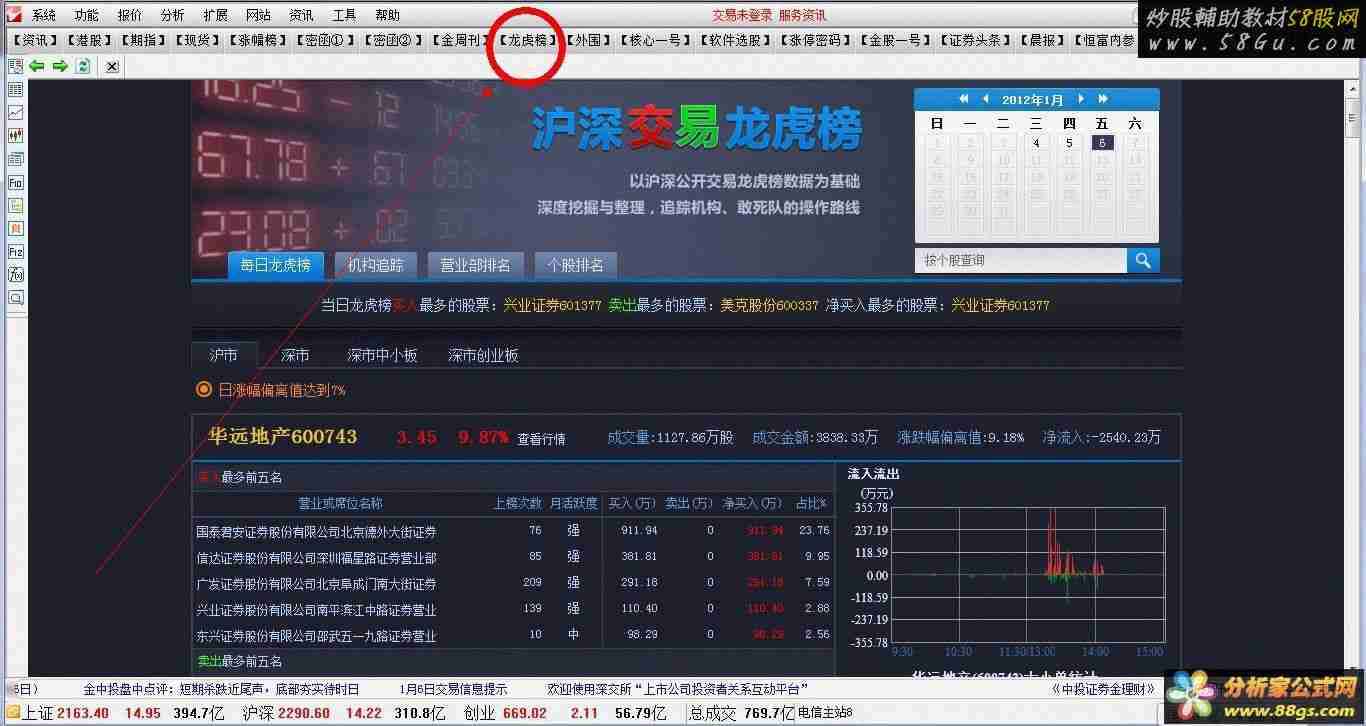
Task: Click the 华远地产600743 stock title
Action: tap(282, 437)
